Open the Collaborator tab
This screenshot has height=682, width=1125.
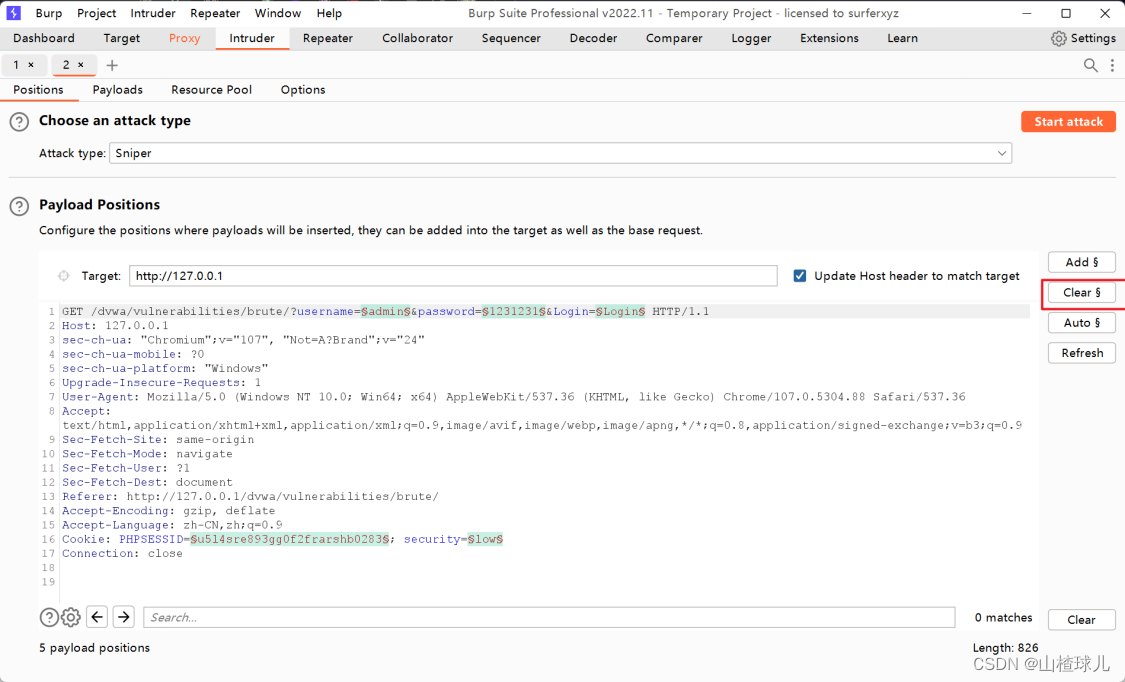point(418,38)
